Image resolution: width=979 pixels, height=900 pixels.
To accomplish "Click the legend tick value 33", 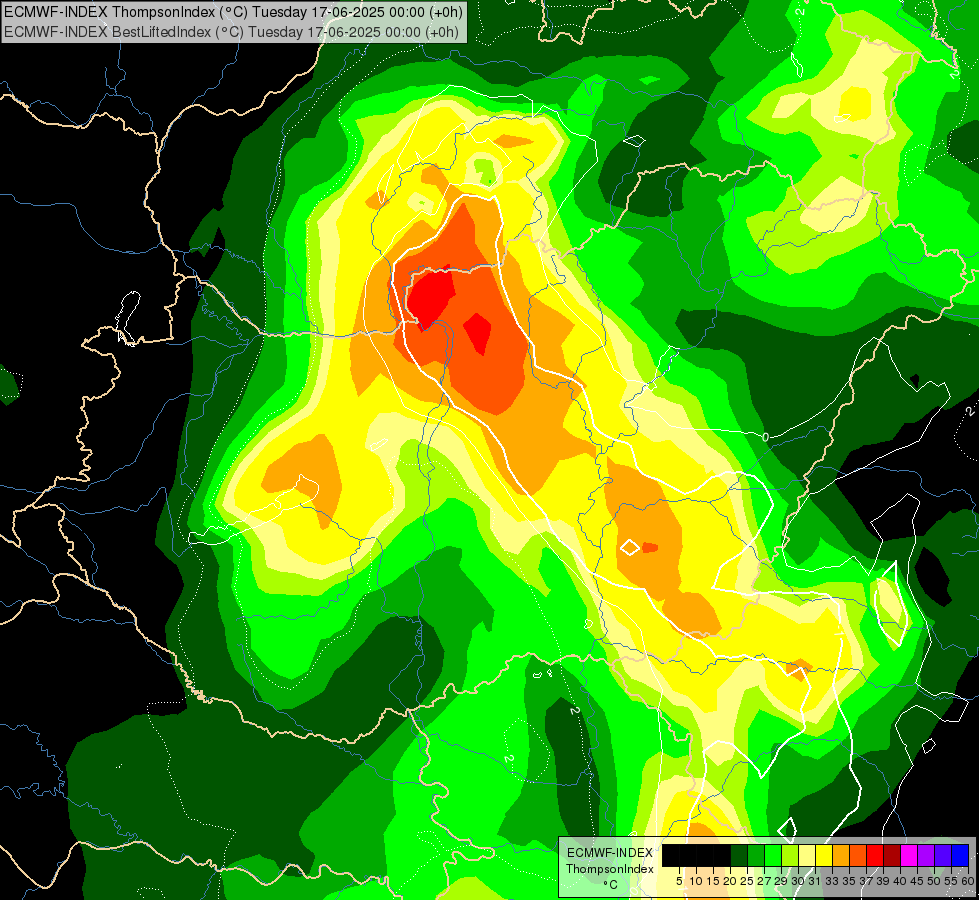I will tap(832, 881).
